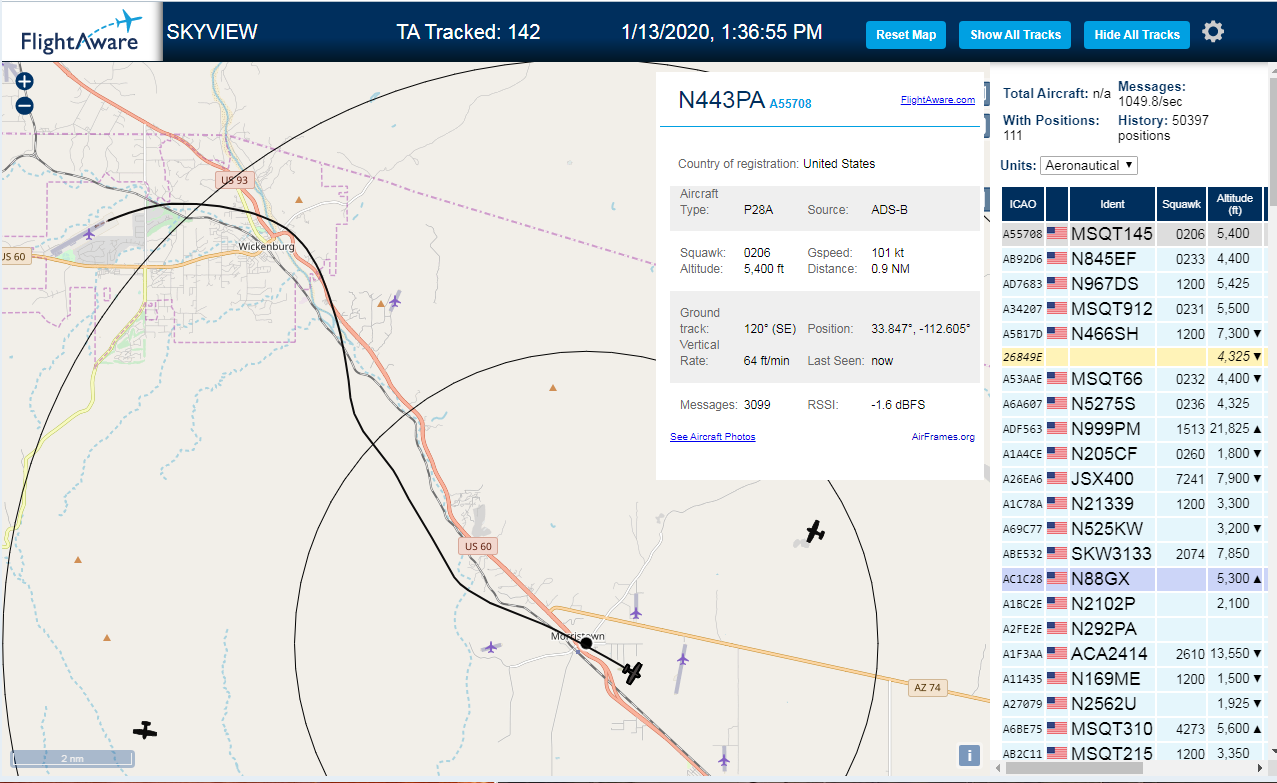Select the N2562U aircraft row
This screenshot has height=783, width=1277.
[x=1134, y=704]
